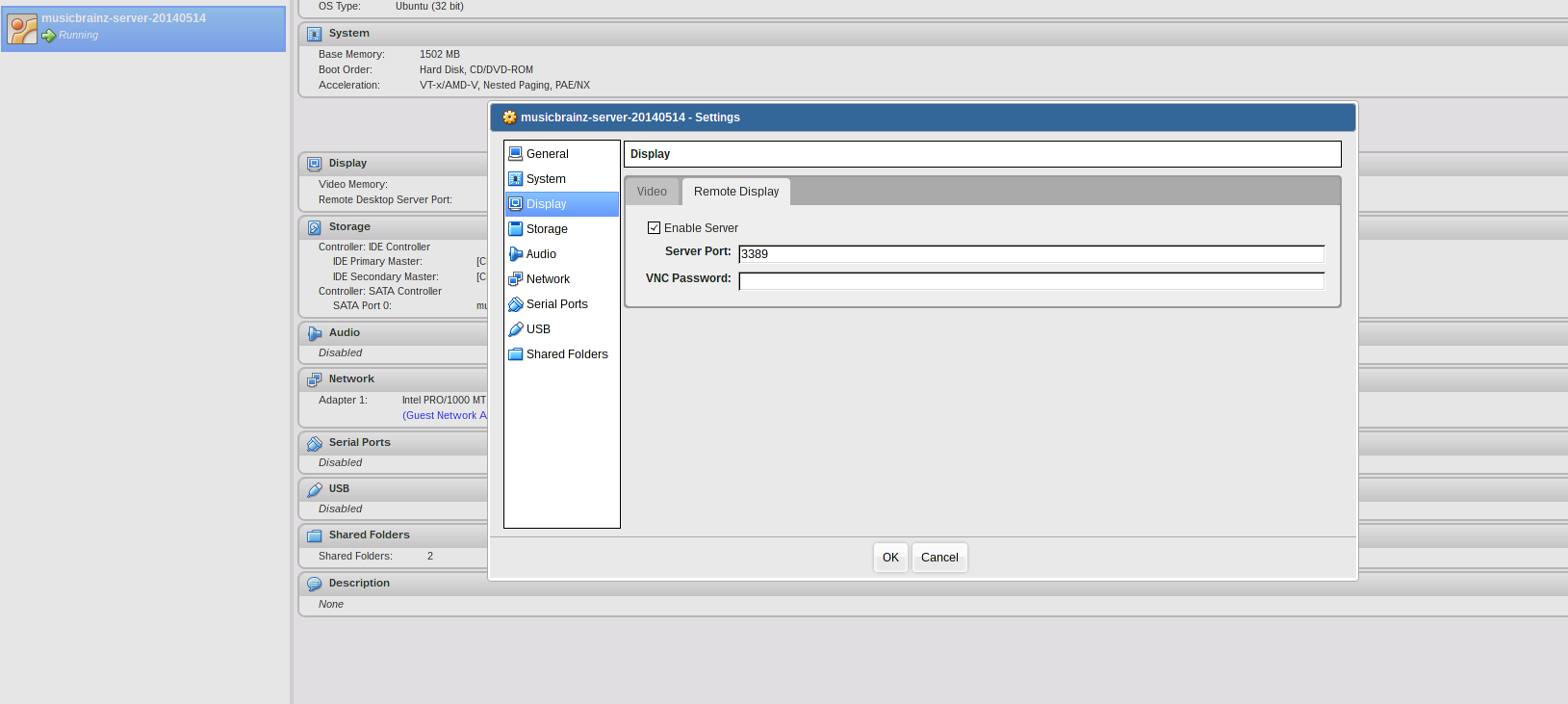
Task: Click Audio section icon in details pane
Action: [314, 333]
